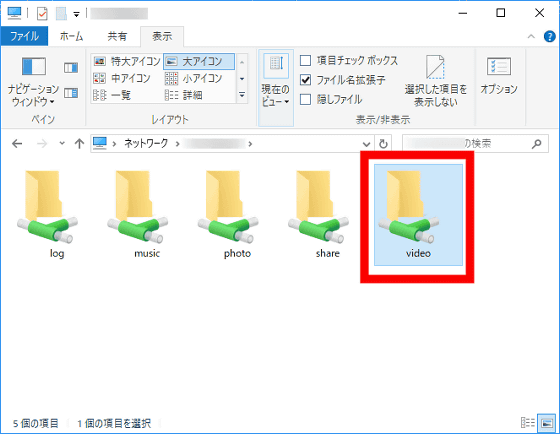Select the 表示 ribbon tab
560x434 pixels.
pos(162,36)
